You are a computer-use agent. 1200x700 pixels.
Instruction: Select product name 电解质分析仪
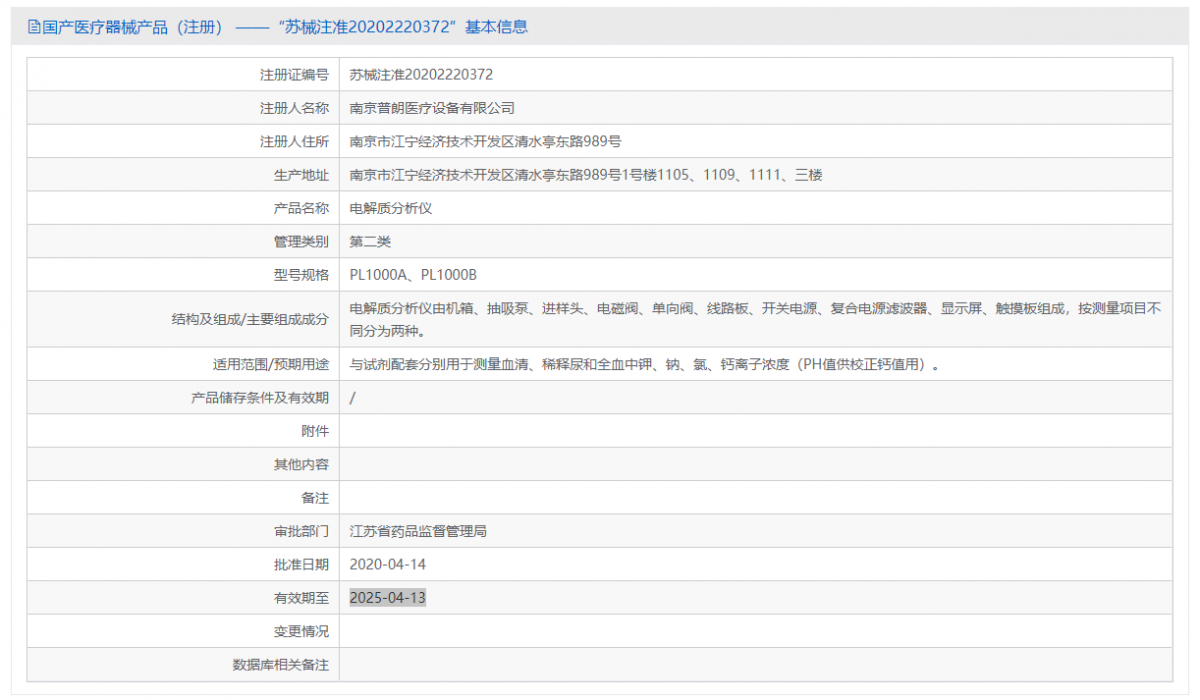390,208
